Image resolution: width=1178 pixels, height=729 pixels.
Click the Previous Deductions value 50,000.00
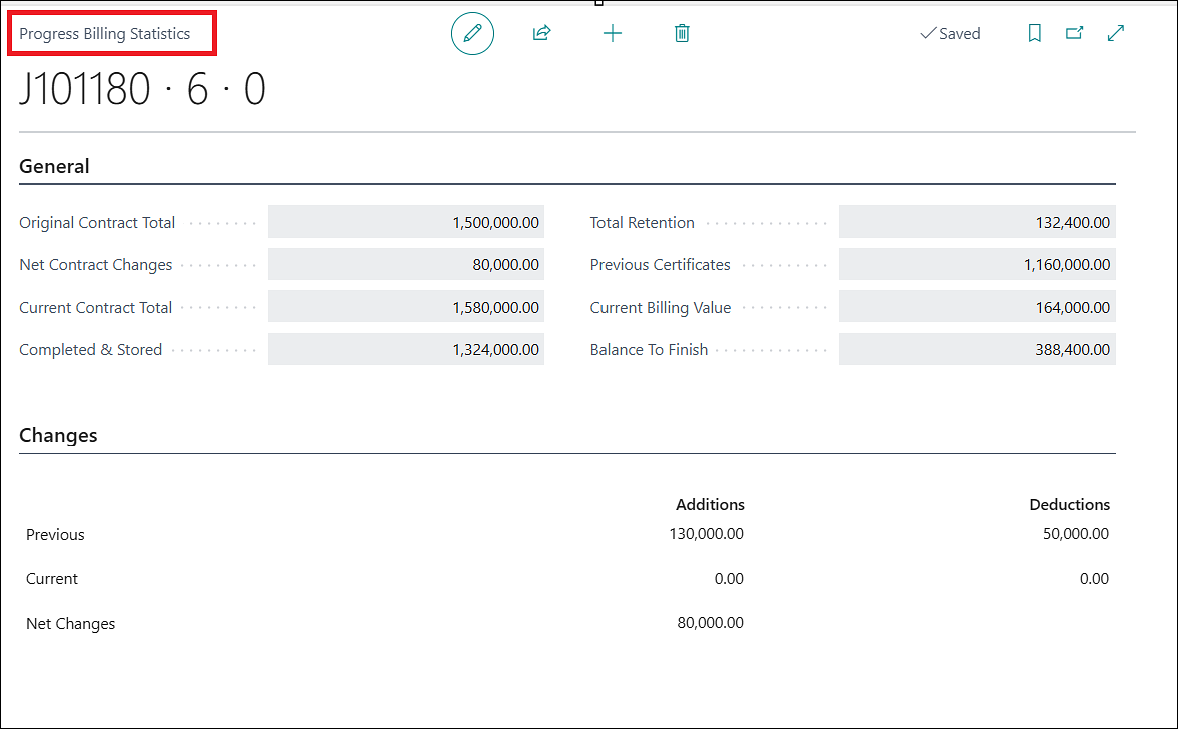coord(1075,534)
